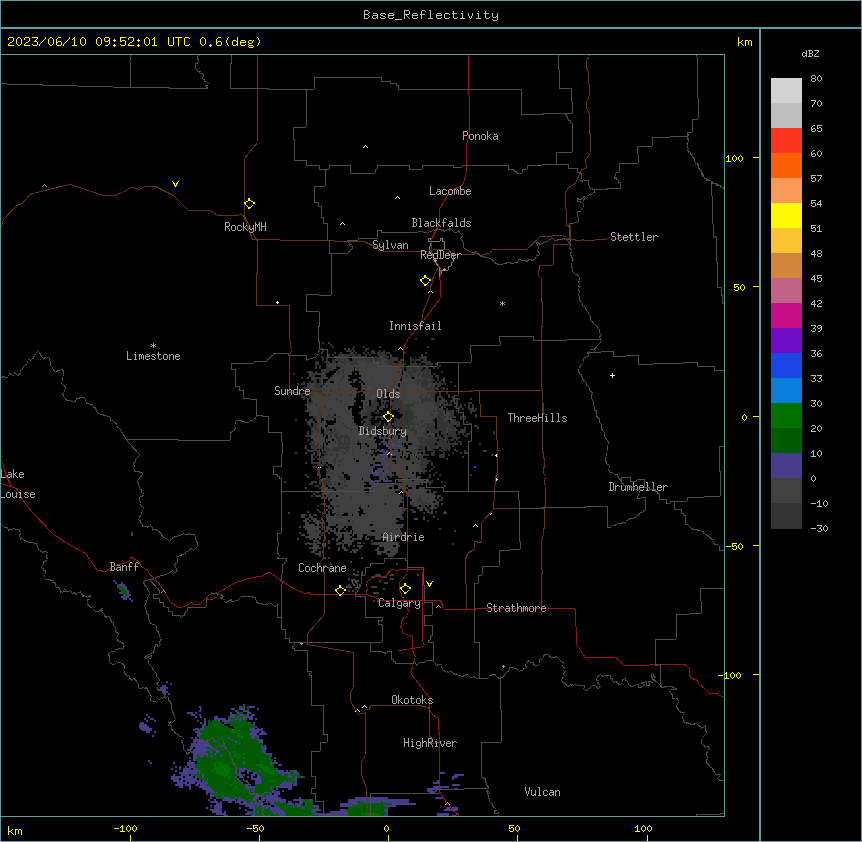Click the yellow diamond marker above RockyMH
Screen dimensions: 862x842
[x=249, y=204]
